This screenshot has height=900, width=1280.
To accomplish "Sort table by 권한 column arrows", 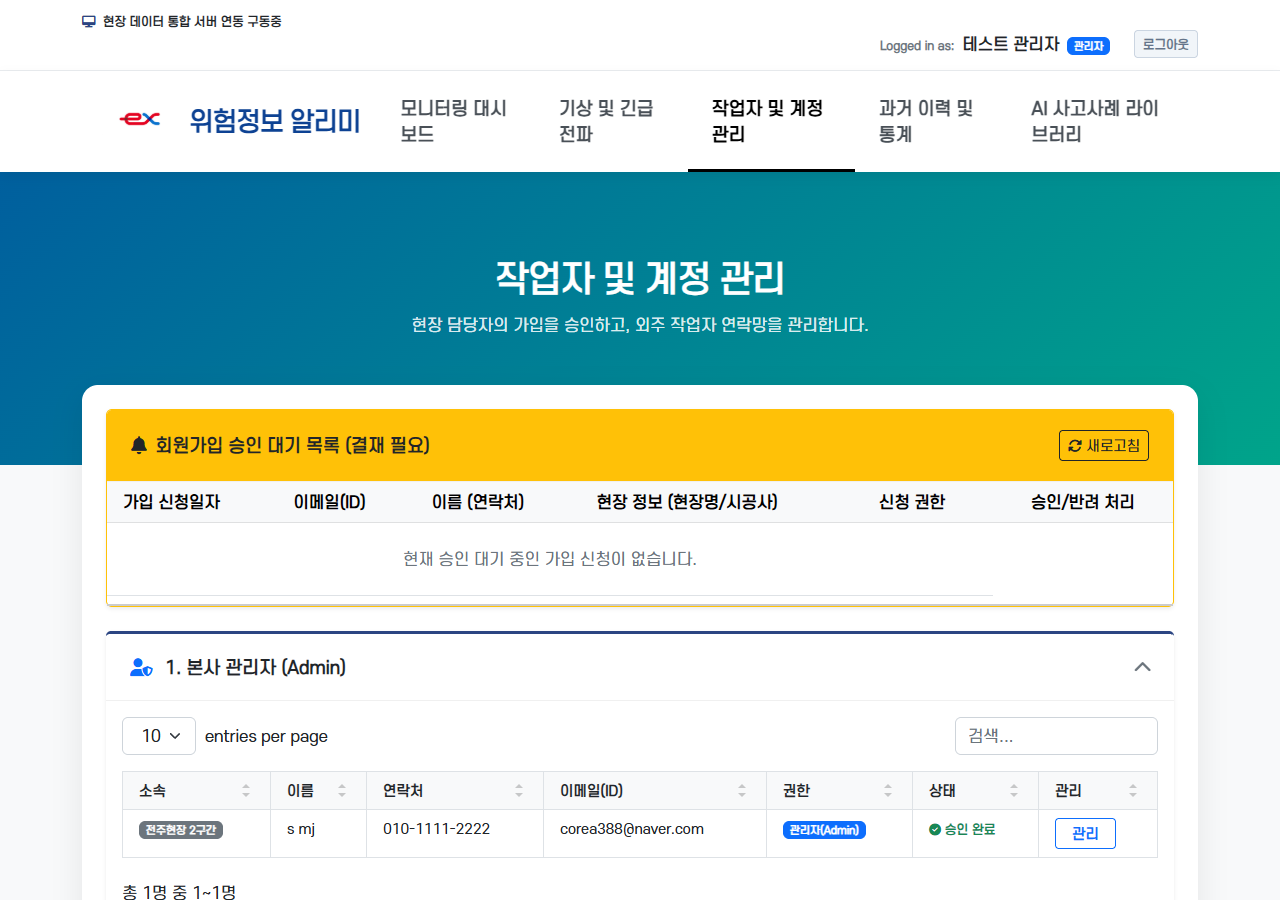I will (x=888, y=791).
